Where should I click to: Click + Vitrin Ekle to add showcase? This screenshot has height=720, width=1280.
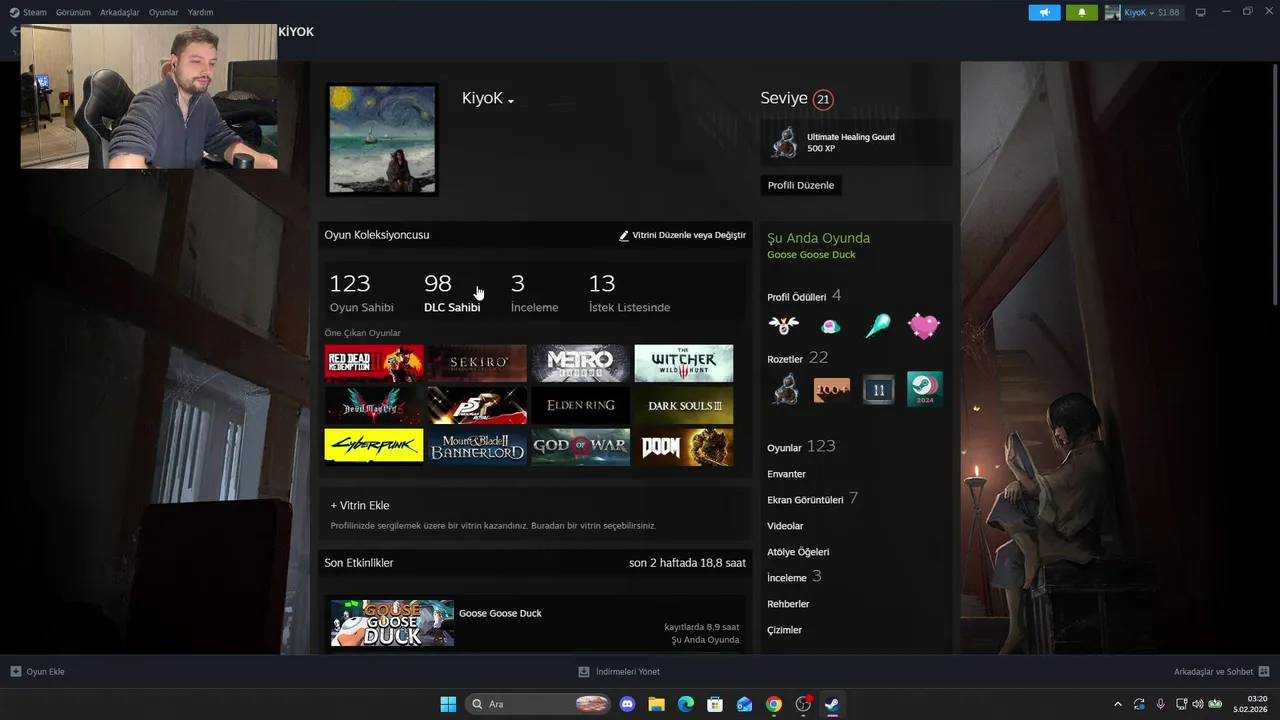(360, 506)
